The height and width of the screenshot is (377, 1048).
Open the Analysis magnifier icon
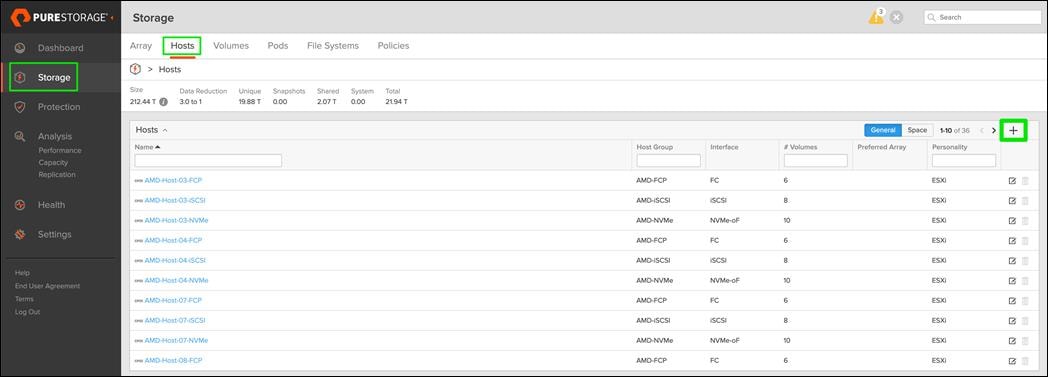coord(20,136)
